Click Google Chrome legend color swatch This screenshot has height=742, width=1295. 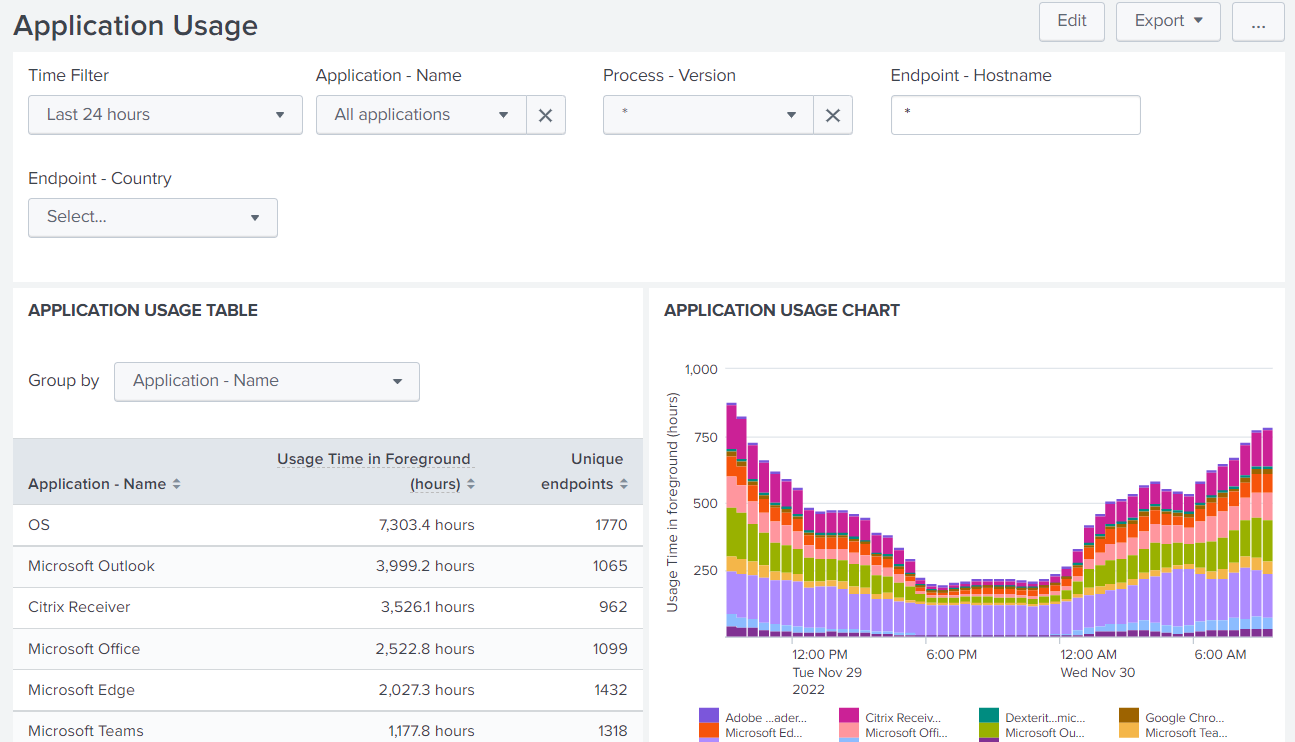1129,716
